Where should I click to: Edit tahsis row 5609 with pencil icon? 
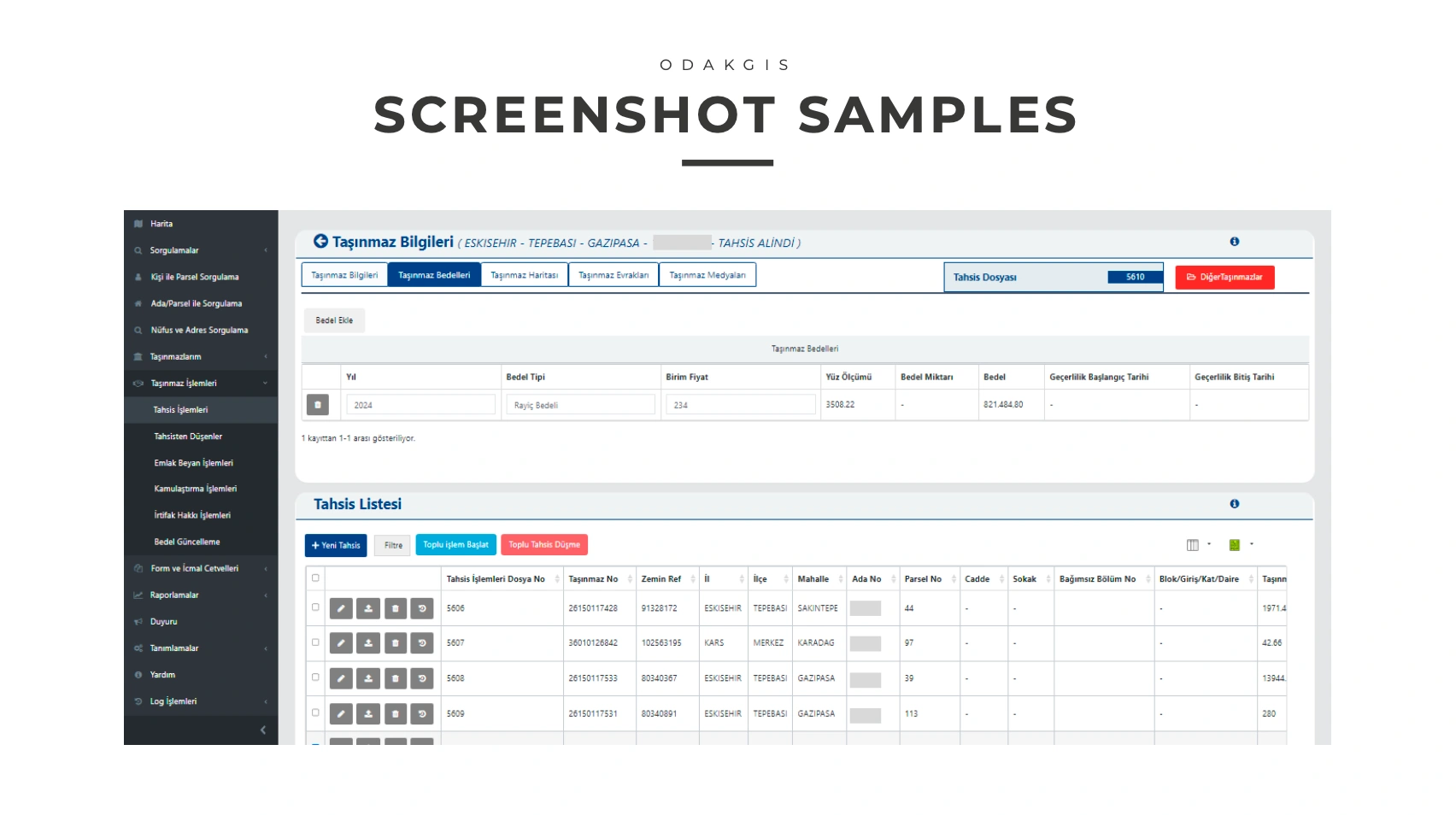tap(341, 713)
